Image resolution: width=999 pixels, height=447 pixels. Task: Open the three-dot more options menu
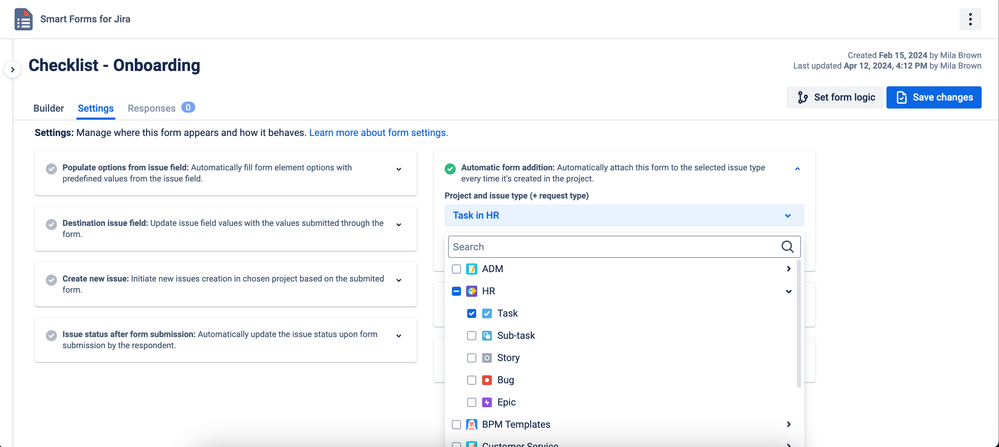click(x=970, y=19)
